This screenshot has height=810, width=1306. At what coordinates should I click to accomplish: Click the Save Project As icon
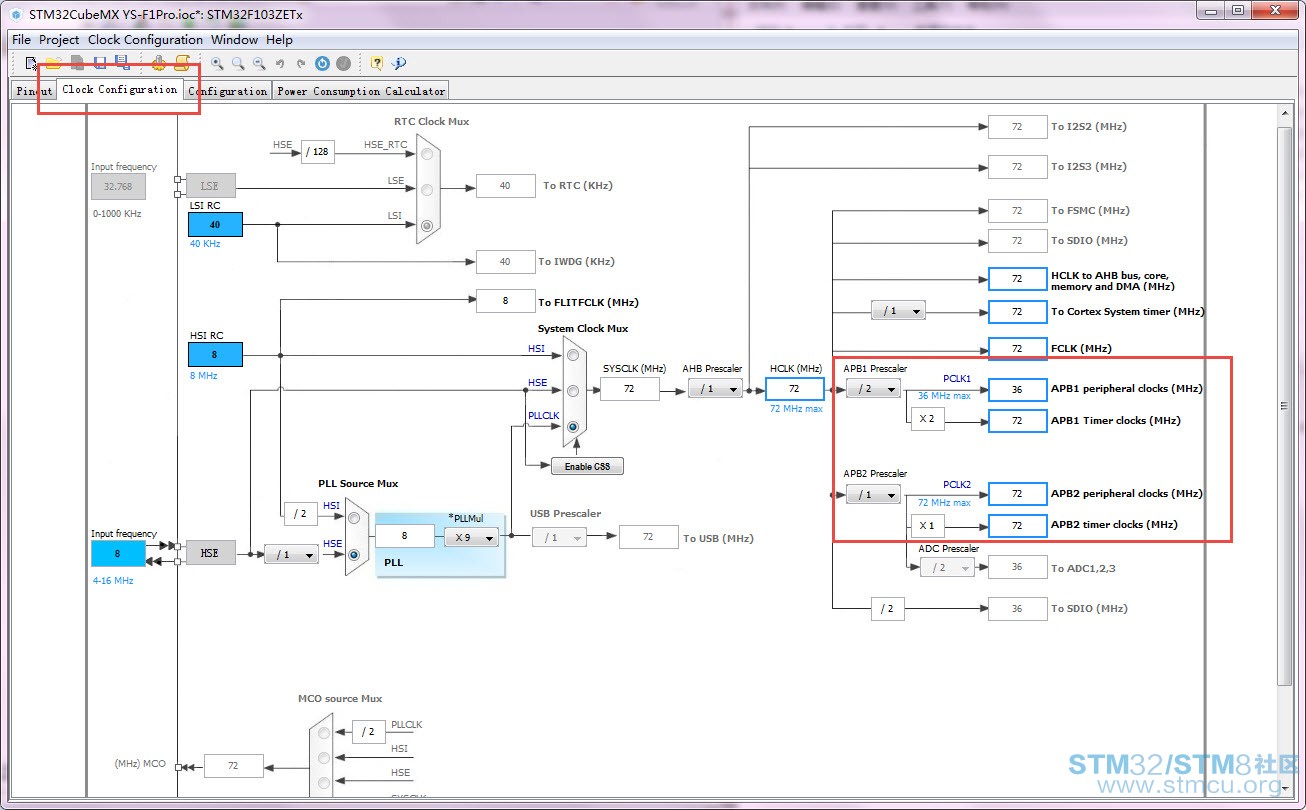tap(122, 63)
